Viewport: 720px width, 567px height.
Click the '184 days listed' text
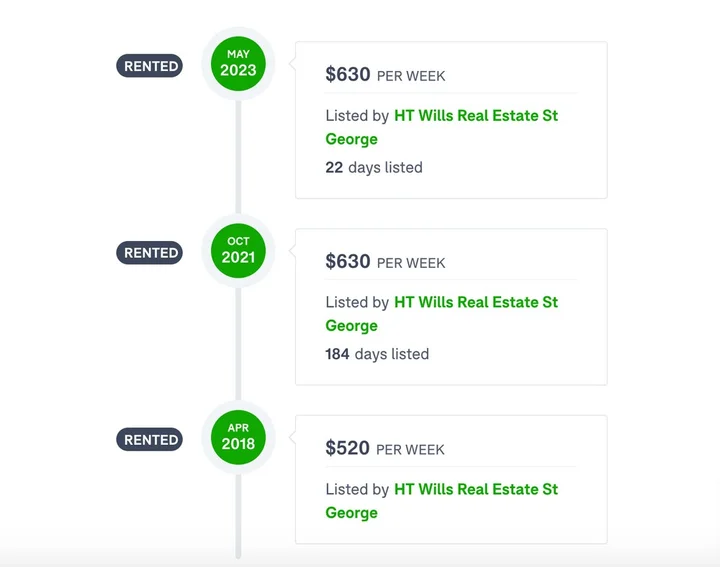(x=377, y=354)
